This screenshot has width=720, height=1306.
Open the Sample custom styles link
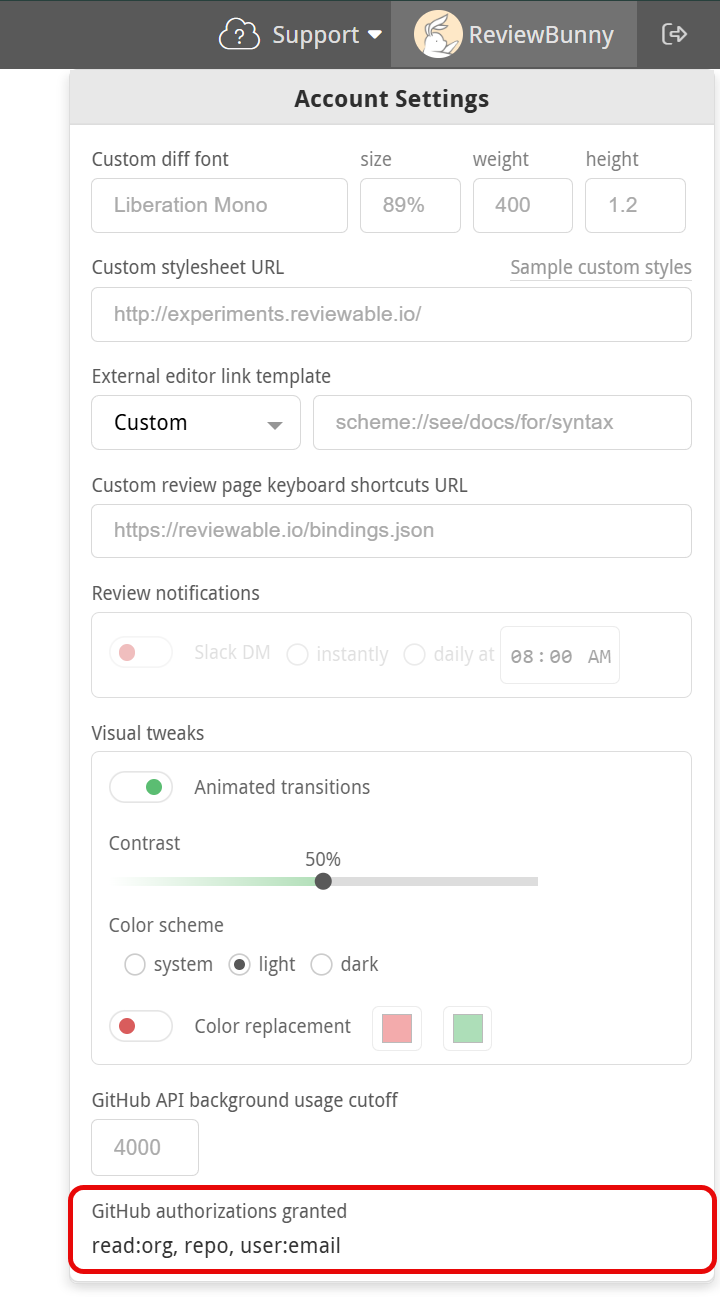point(600,267)
